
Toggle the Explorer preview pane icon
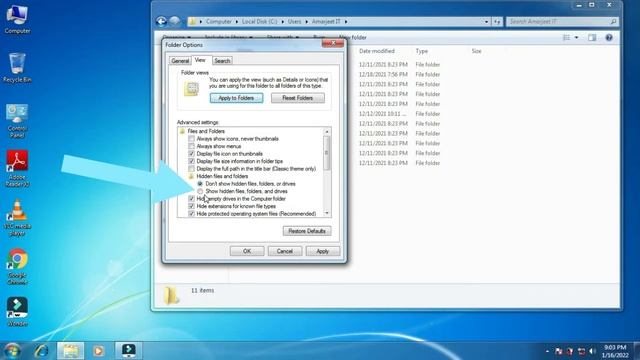592,38
